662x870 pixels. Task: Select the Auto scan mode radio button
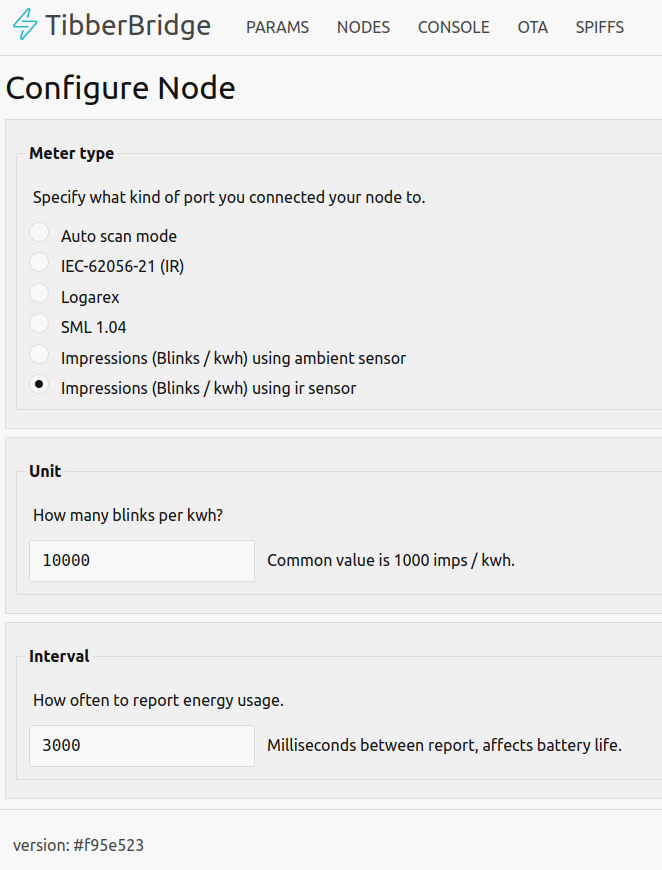tap(39, 232)
